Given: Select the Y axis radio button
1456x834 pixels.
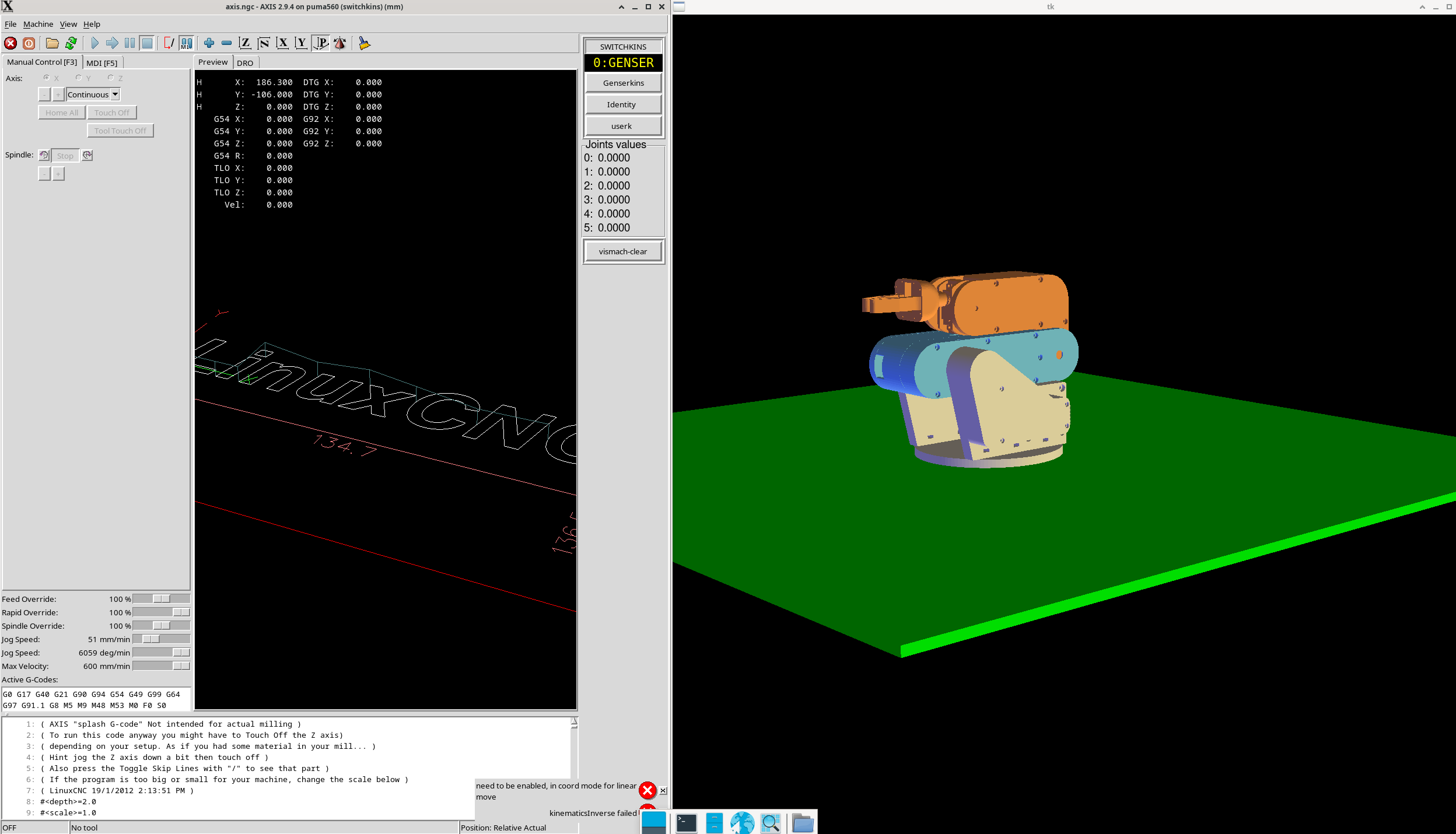Looking at the screenshot, I should (79, 78).
